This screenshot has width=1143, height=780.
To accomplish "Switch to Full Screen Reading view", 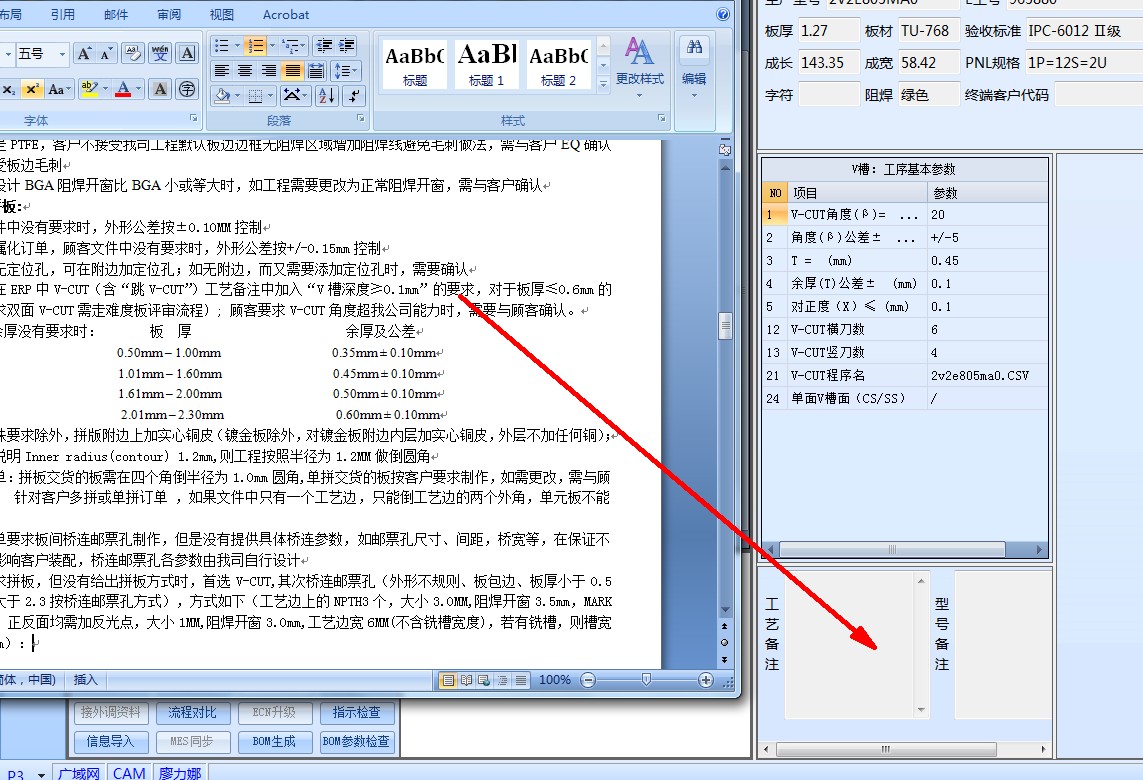I will click(467, 680).
